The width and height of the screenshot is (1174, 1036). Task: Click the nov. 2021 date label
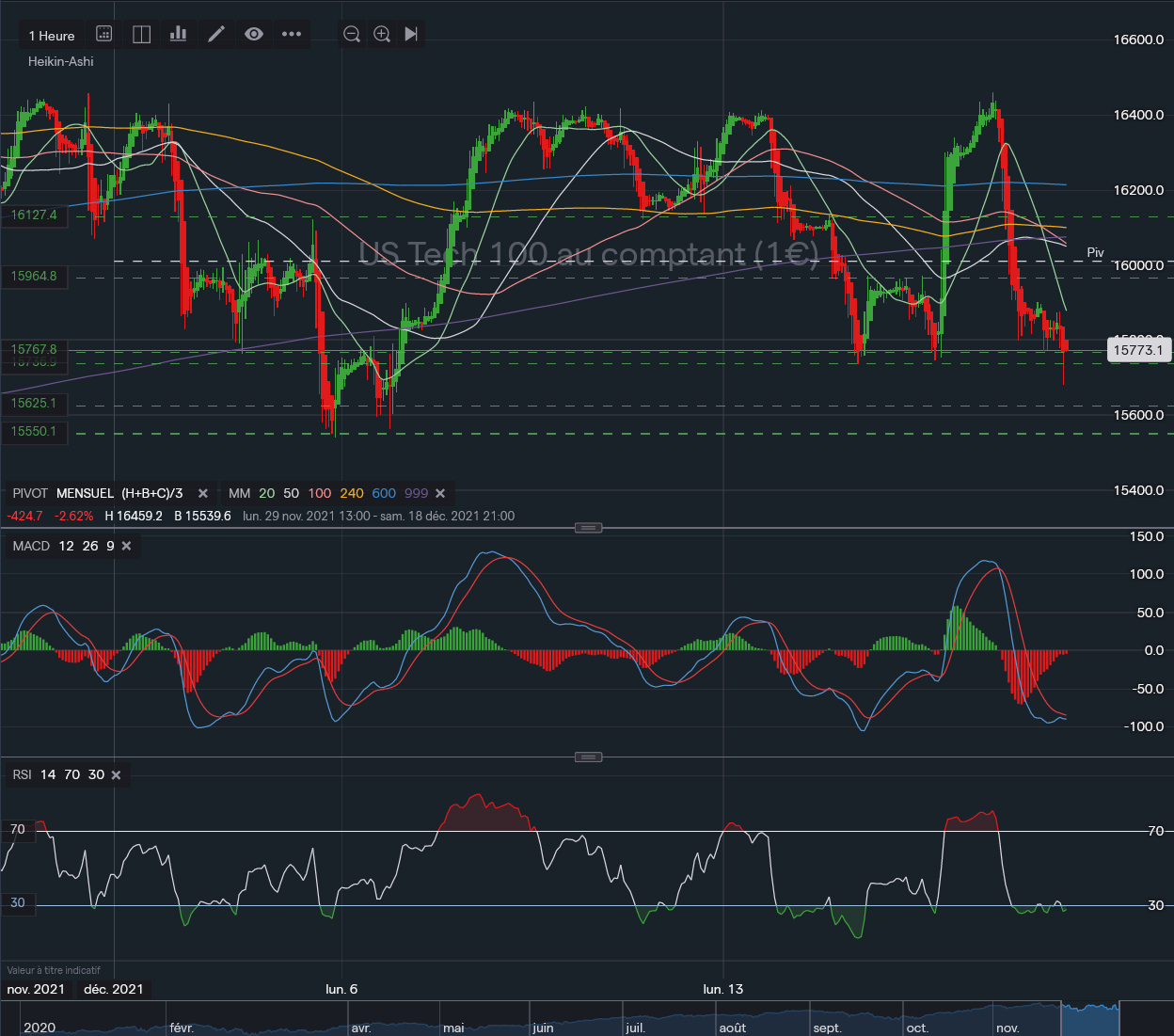(x=36, y=989)
